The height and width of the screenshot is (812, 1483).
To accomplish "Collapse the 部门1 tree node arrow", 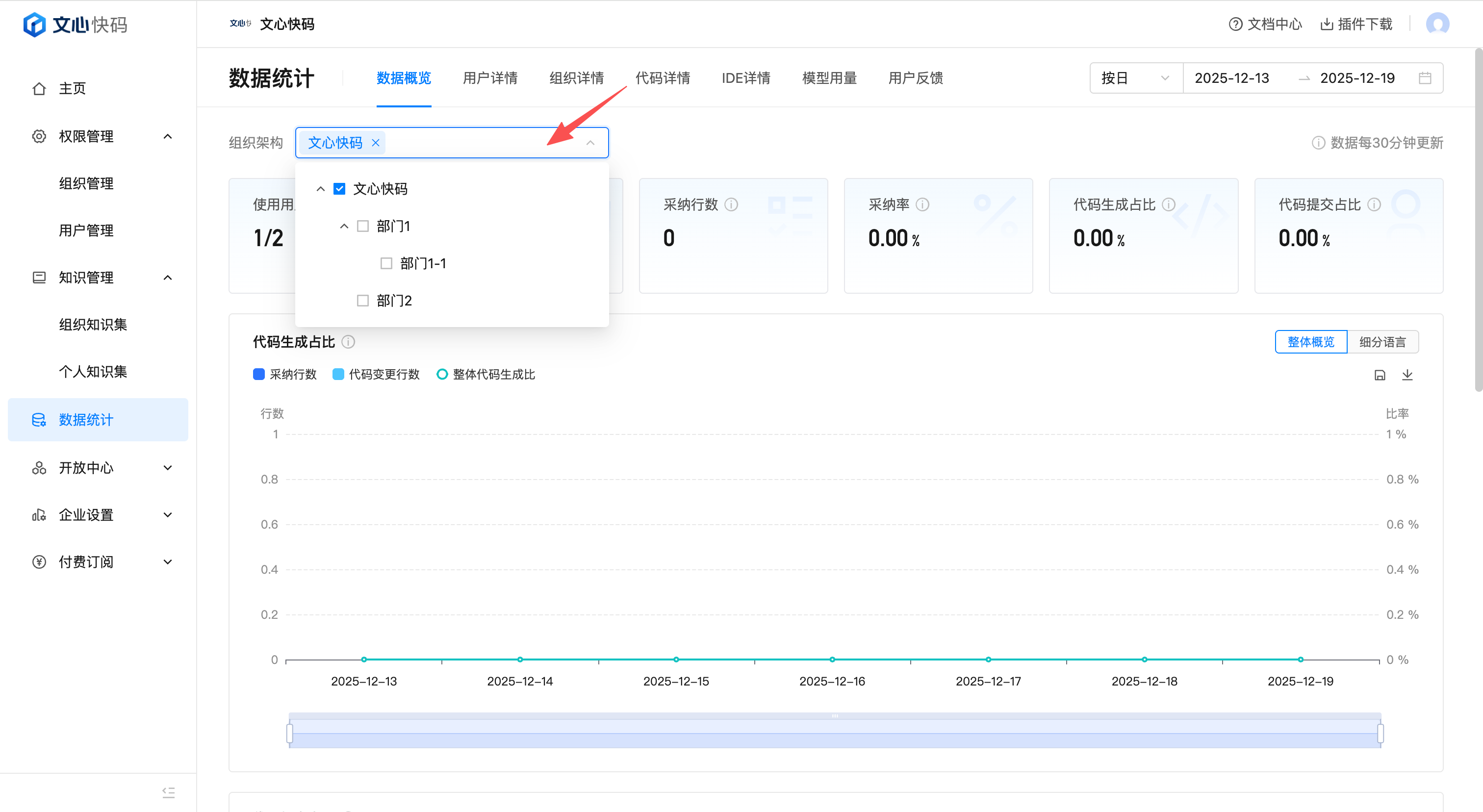I will point(344,226).
